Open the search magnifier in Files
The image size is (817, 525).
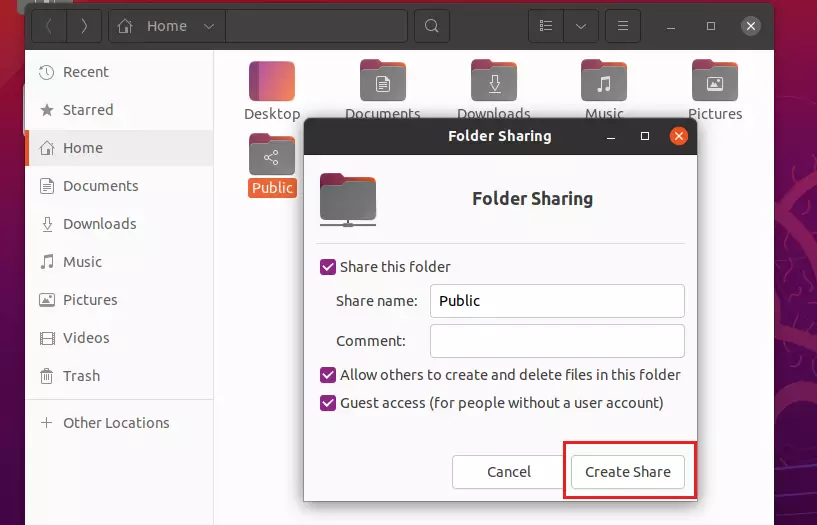[x=431, y=26]
